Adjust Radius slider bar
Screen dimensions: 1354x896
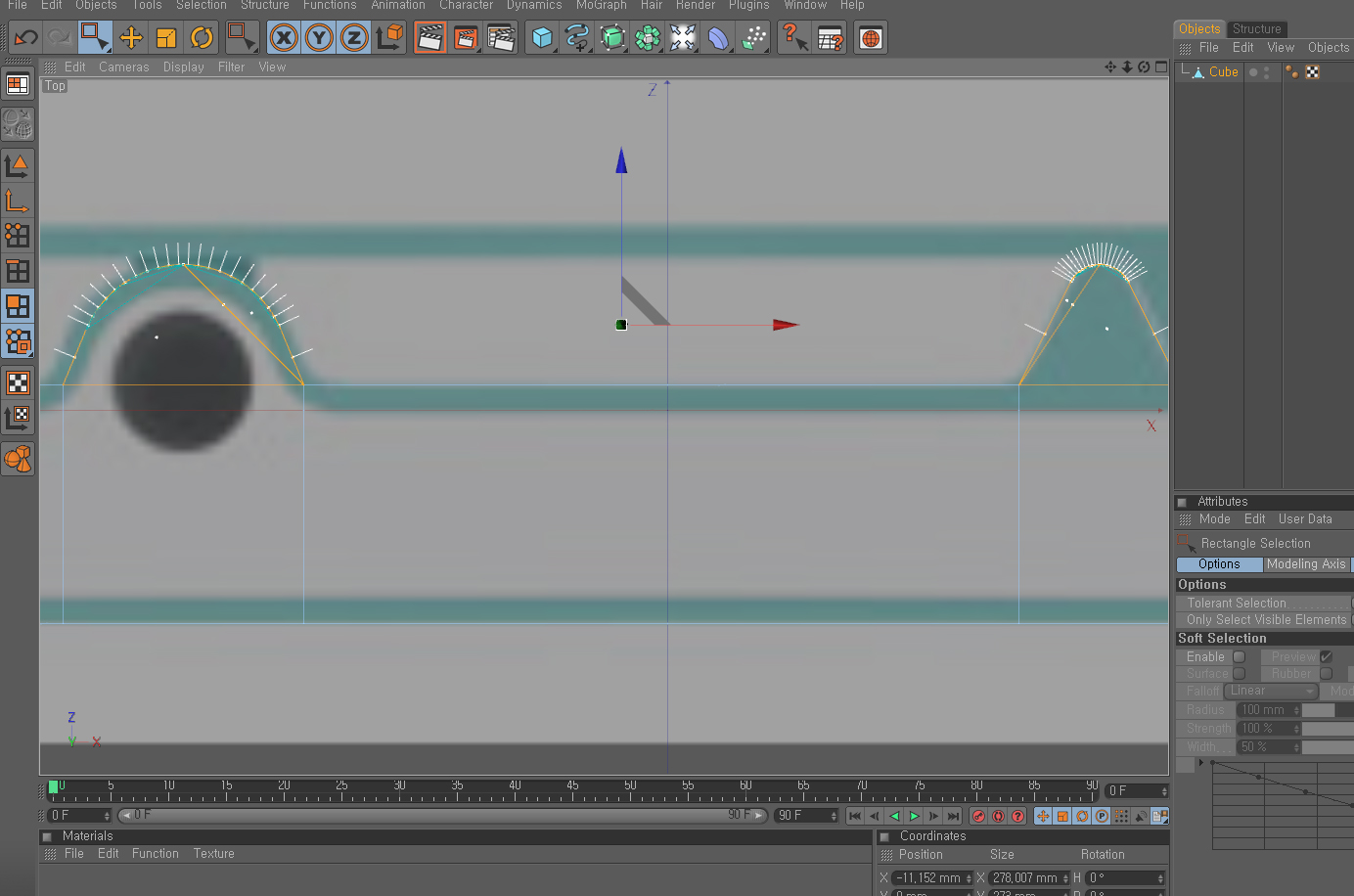point(1328,711)
